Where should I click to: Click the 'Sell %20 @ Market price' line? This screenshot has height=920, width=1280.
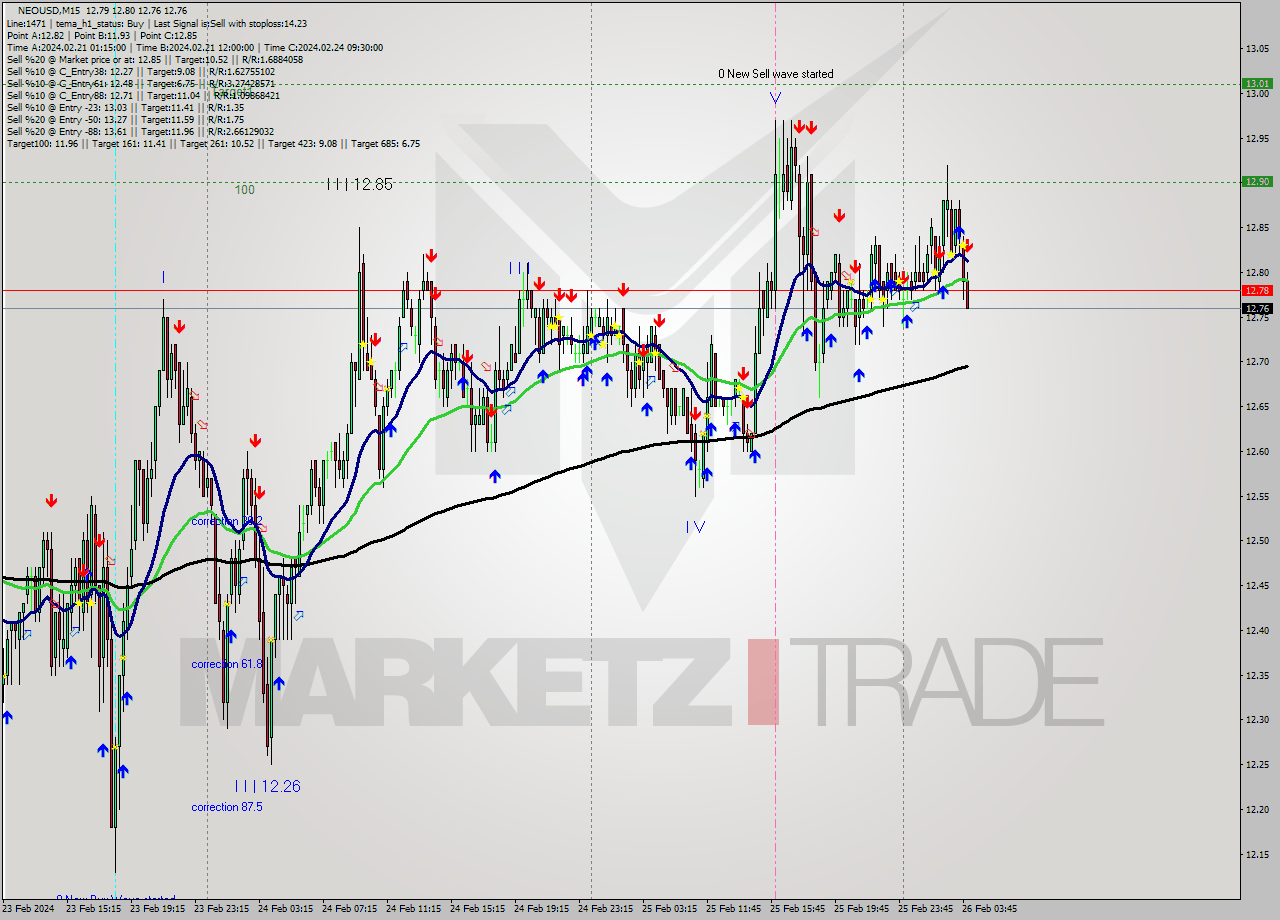point(155,59)
